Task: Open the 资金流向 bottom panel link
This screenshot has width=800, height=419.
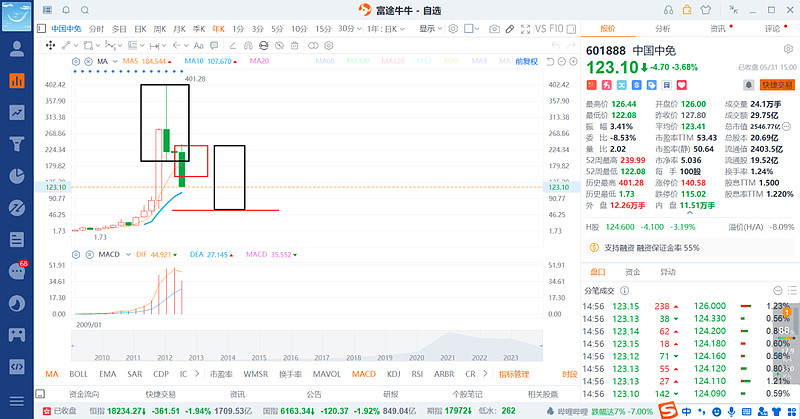Action: (84, 394)
